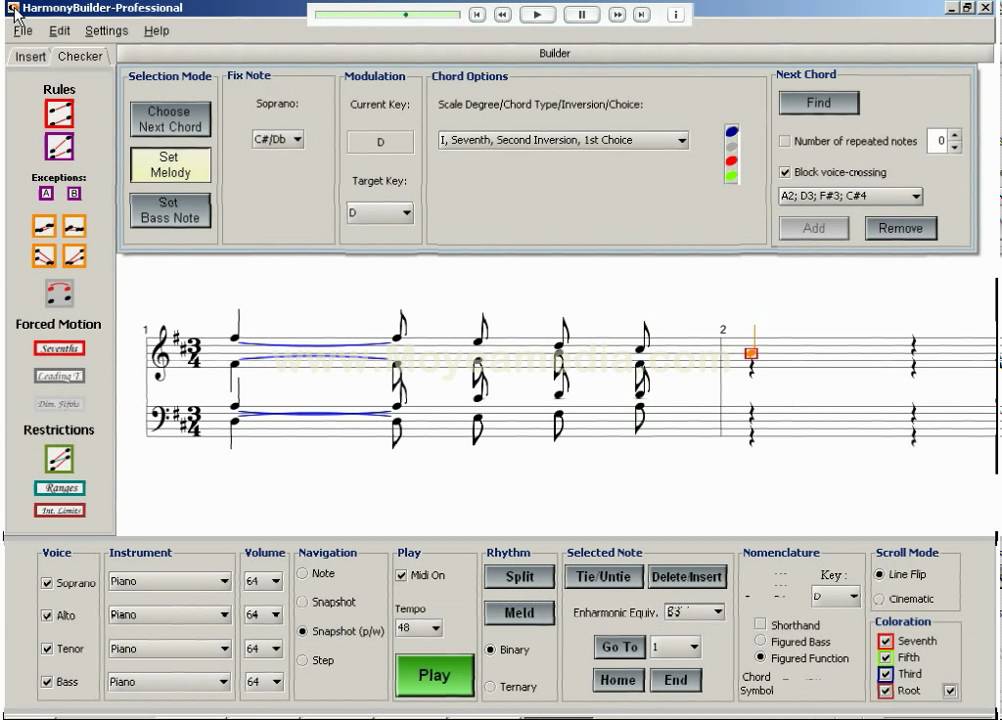Select the Note navigation radio button
The width and height of the screenshot is (1002, 720).
[303, 573]
